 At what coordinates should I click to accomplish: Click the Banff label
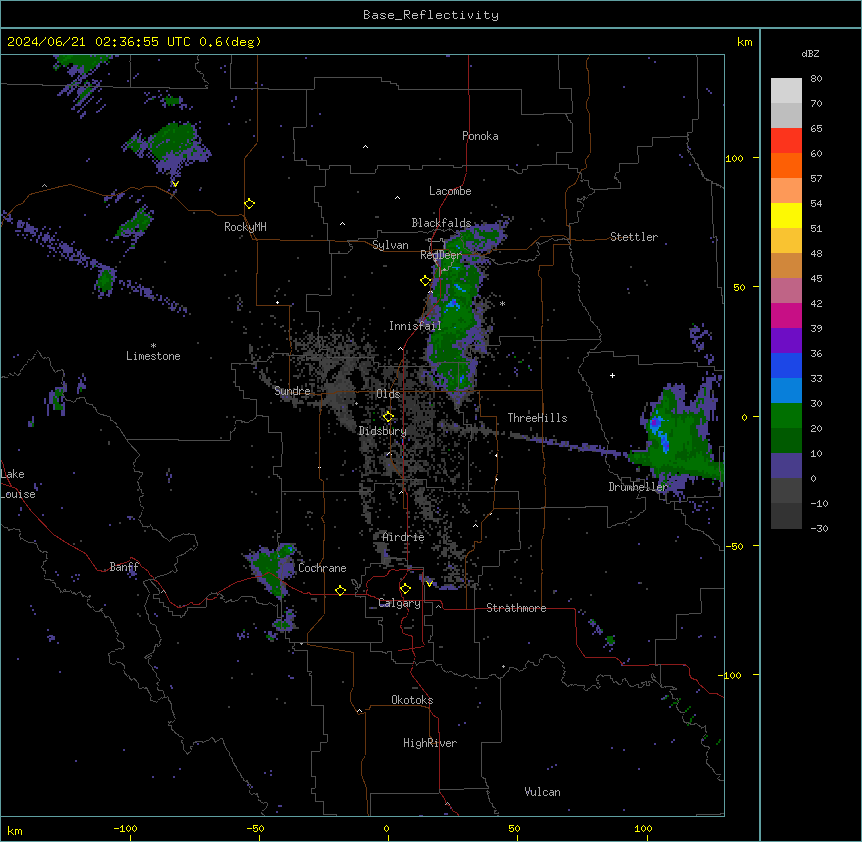click(x=124, y=567)
